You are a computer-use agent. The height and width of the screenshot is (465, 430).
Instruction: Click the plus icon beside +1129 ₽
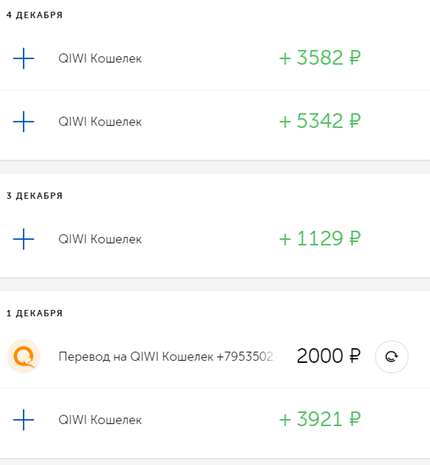(23, 239)
